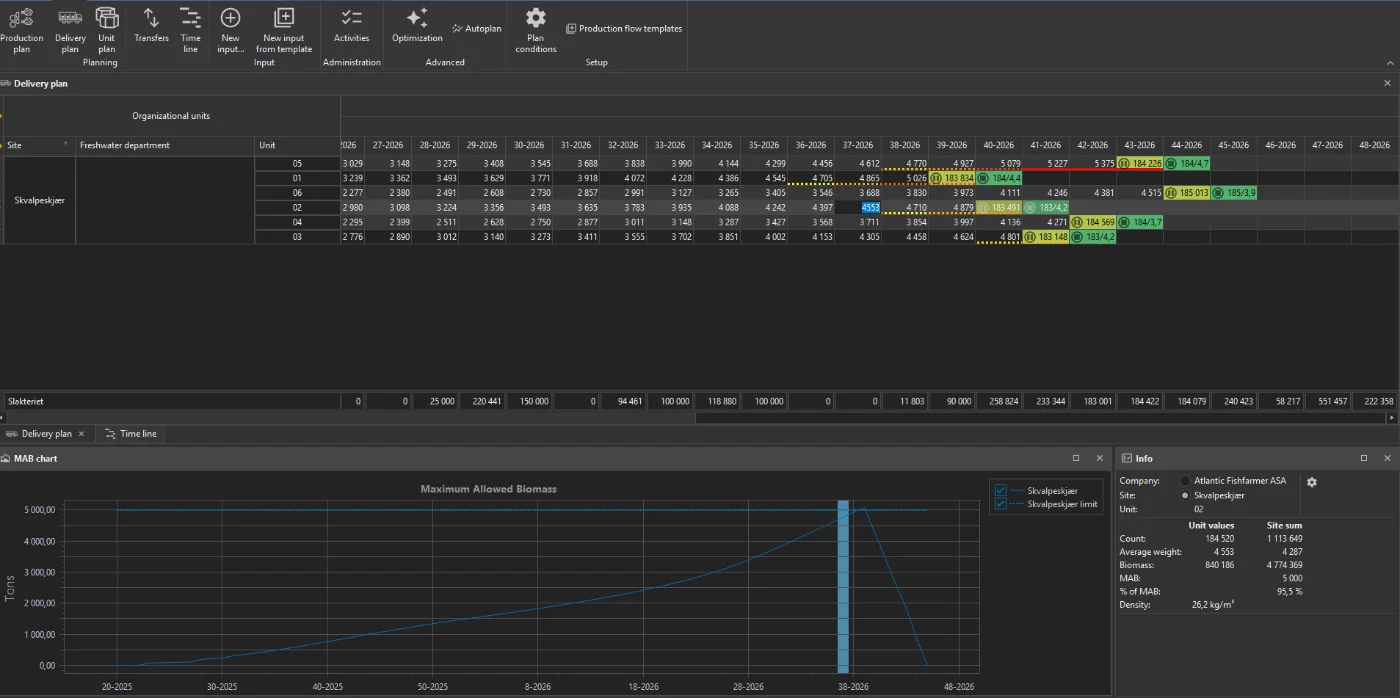Open the Transfers tool
Viewport: 1400px width, 698px height.
click(151, 25)
